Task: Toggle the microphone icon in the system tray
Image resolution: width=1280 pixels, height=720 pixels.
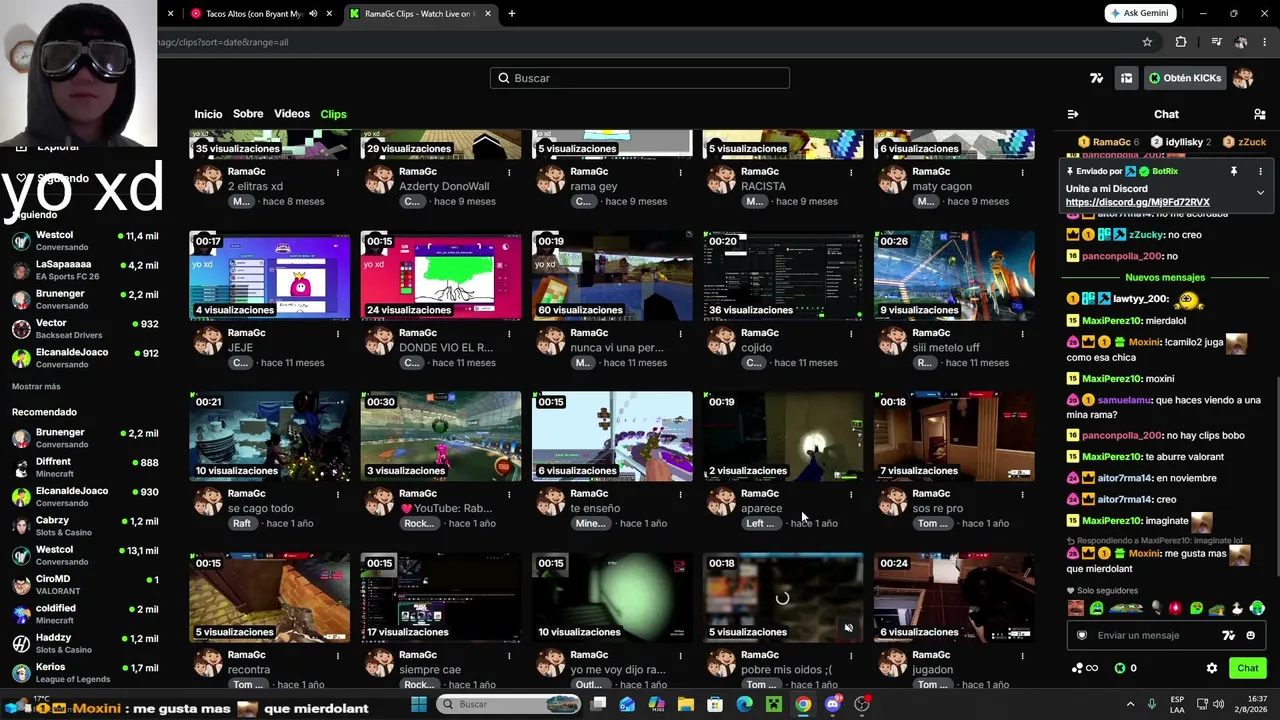Action: [1152, 704]
